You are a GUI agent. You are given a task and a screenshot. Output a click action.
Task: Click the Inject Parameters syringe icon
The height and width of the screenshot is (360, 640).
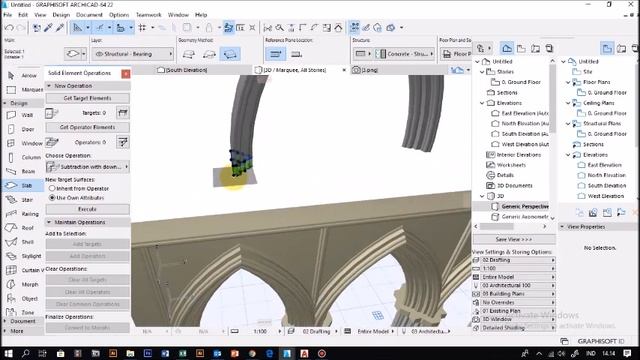pos(60,28)
